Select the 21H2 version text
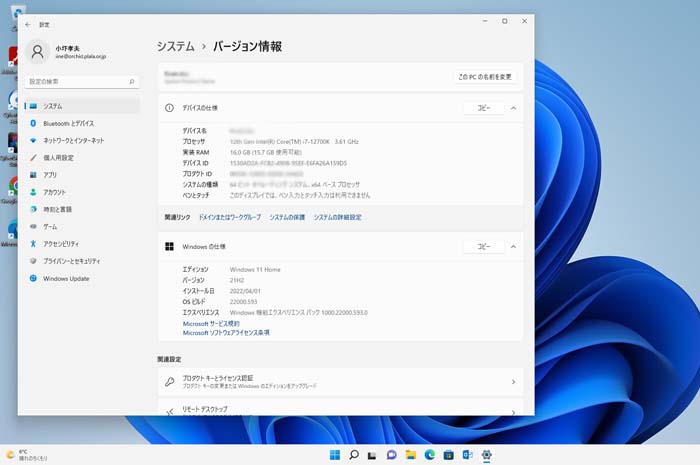This screenshot has height=465, width=700. pos(237,280)
